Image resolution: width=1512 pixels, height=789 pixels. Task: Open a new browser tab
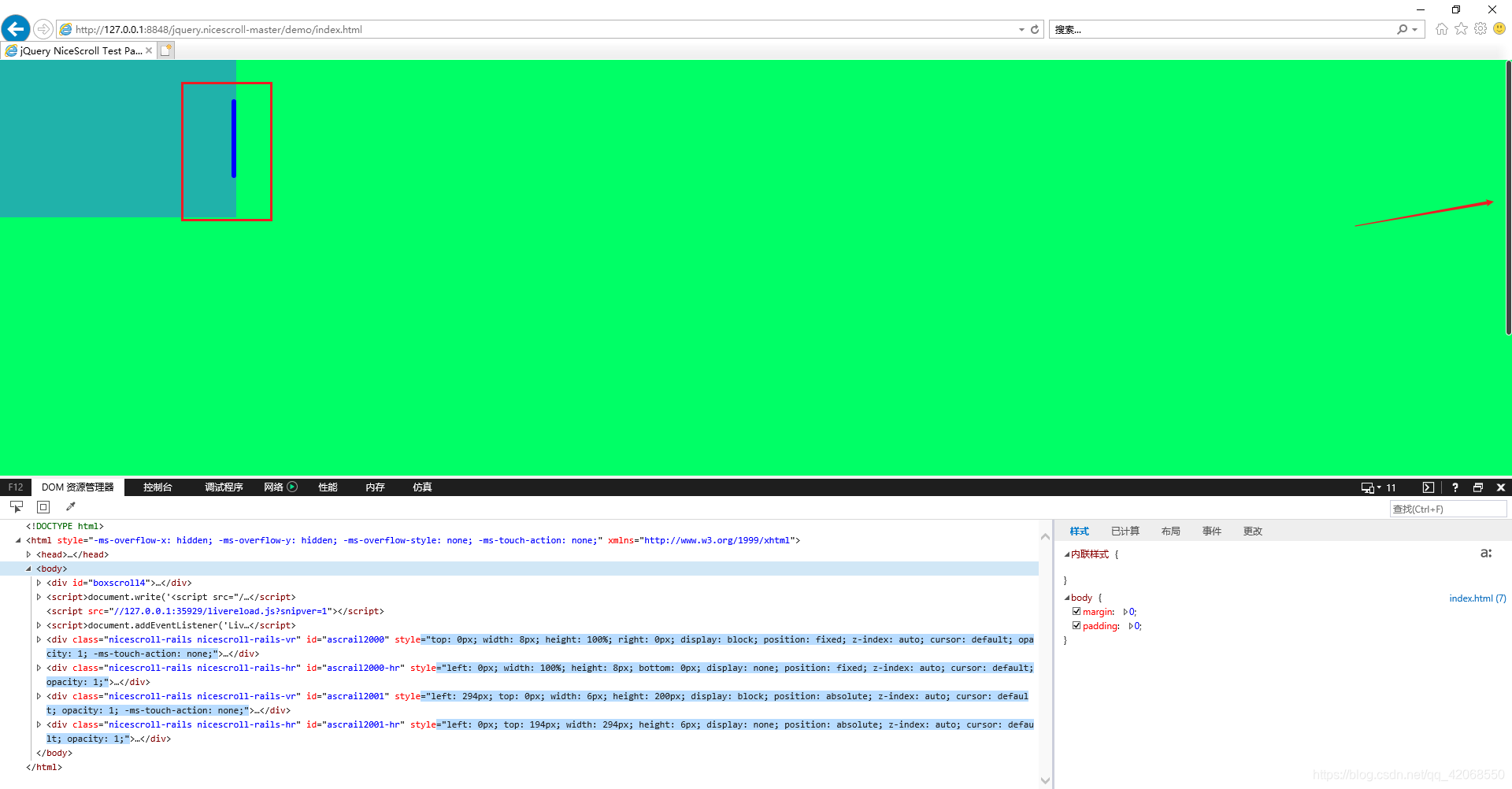click(165, 50)
